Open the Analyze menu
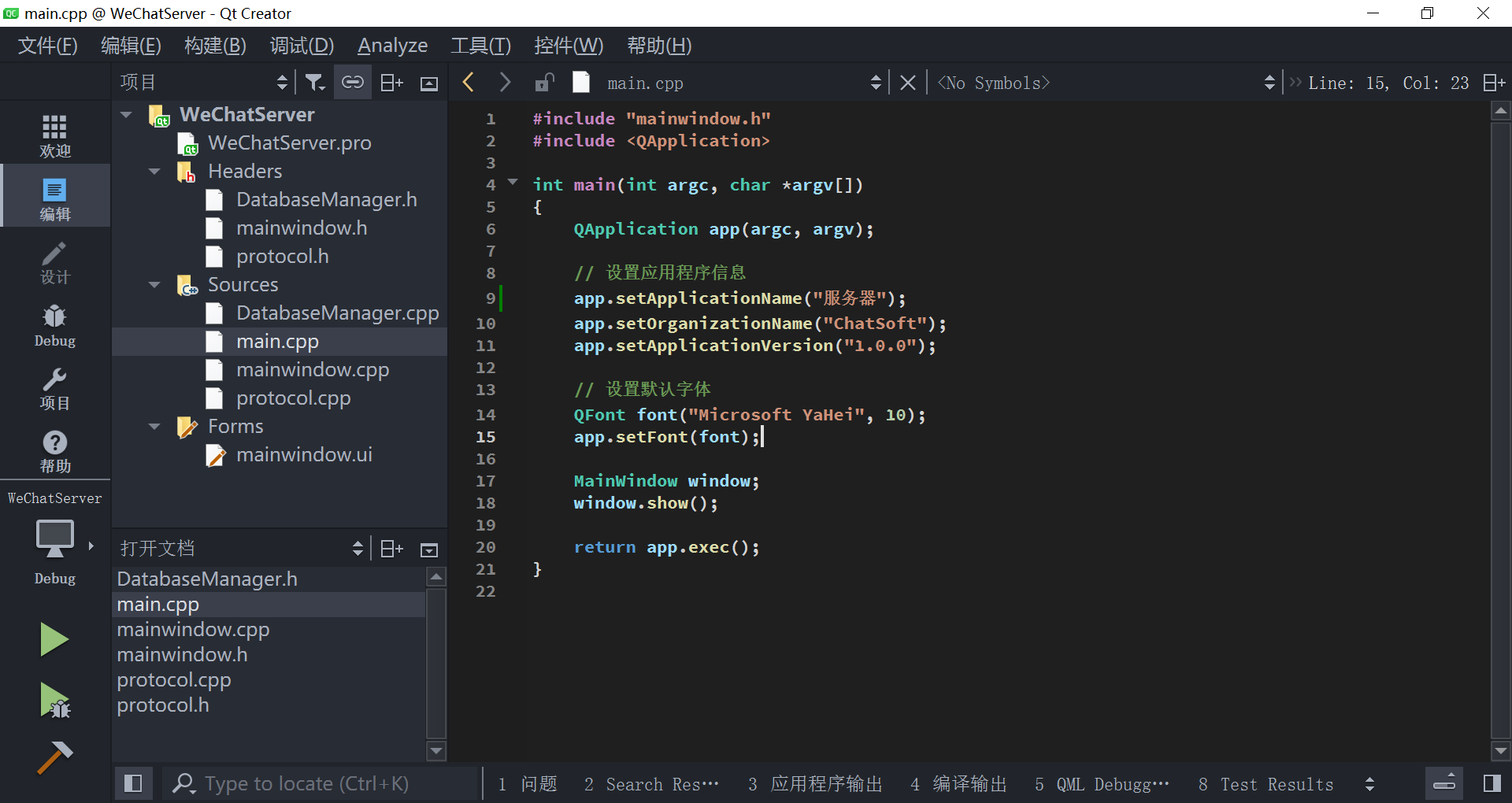 (392, 46)
